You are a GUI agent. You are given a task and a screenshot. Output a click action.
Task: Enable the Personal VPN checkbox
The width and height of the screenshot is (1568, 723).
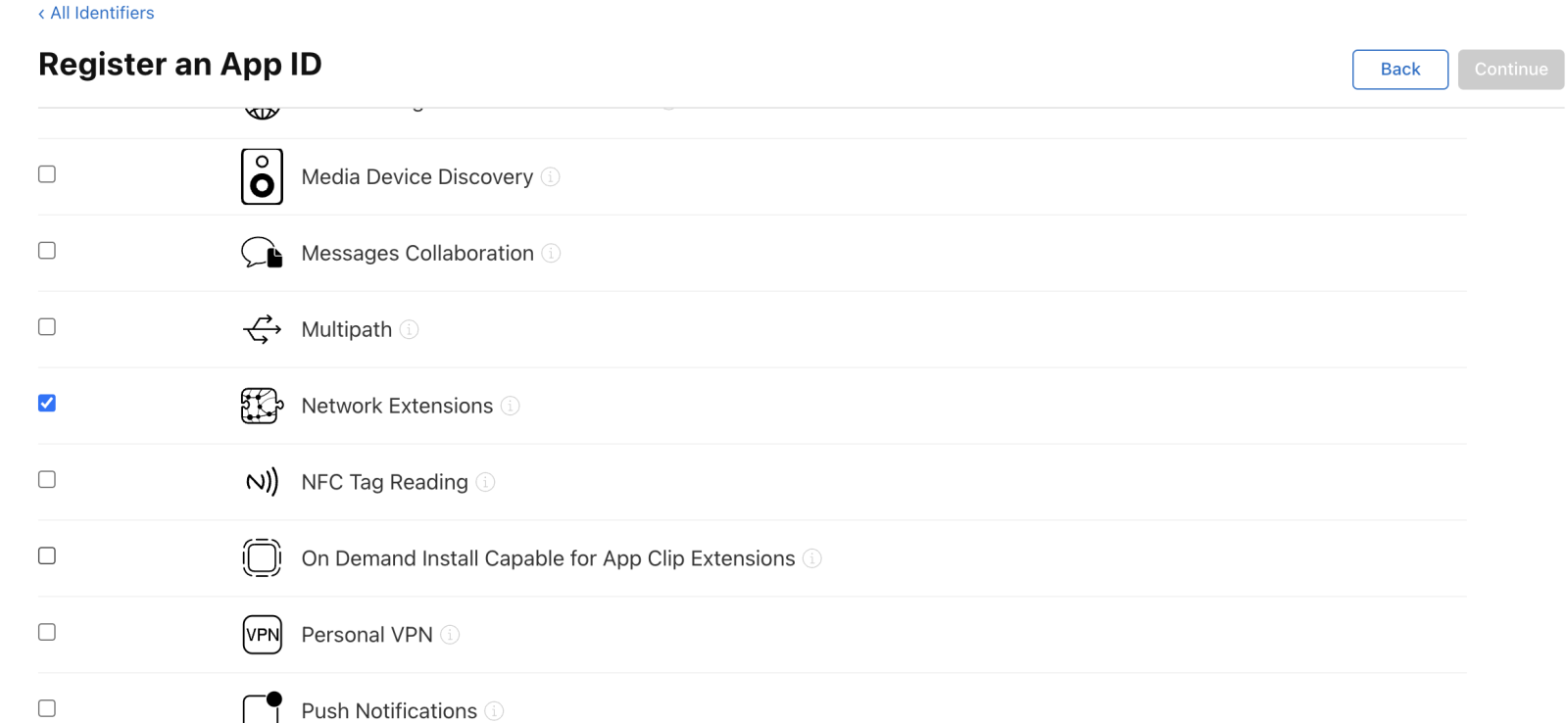click(47, 633)
